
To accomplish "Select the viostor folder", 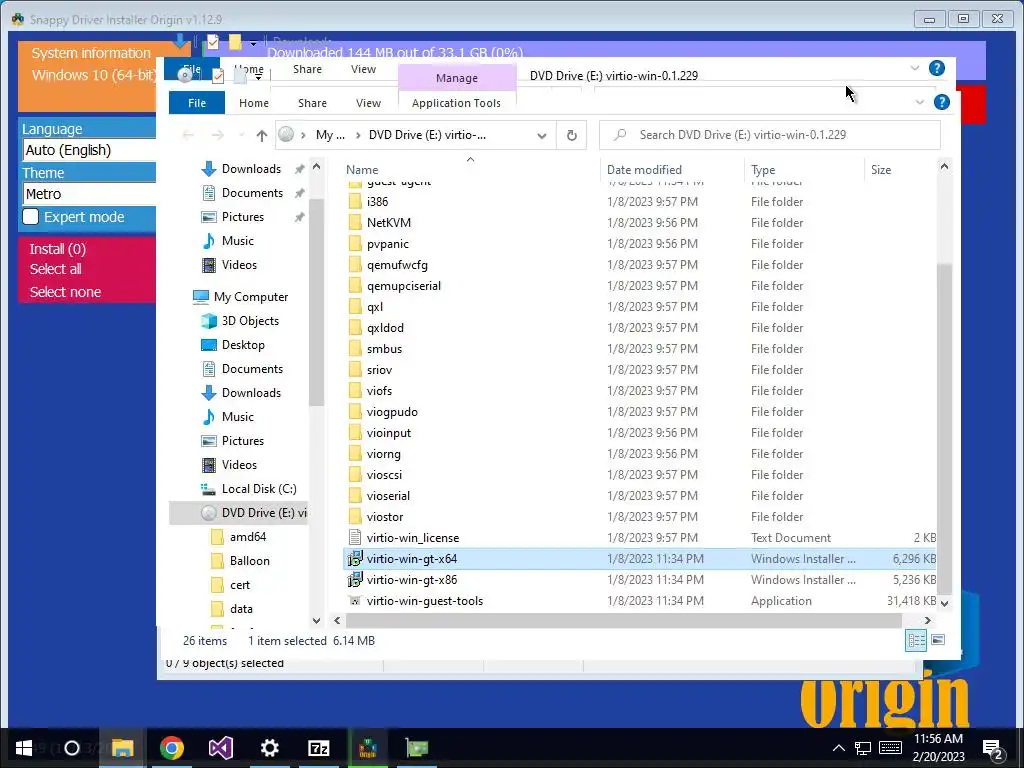I will coord(385,517).
